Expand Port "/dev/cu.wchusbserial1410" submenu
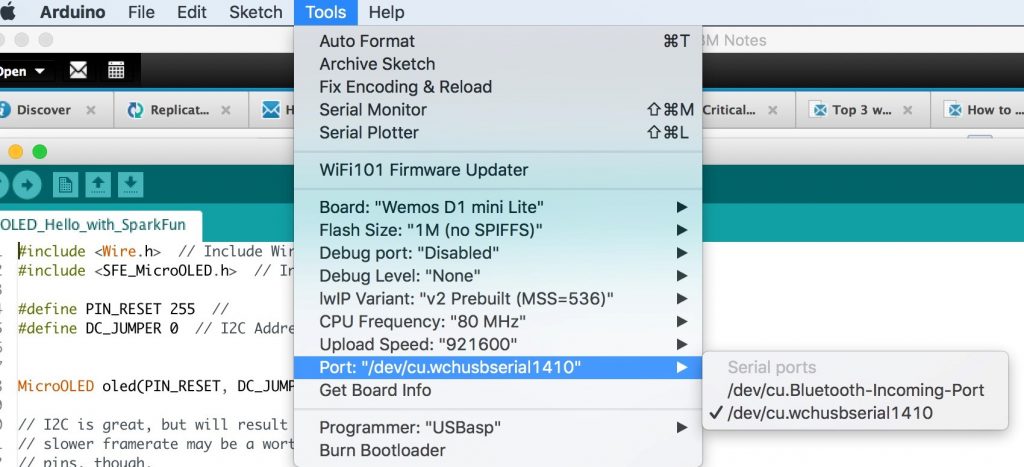The image size is (1024, 467). coord(498,367)
